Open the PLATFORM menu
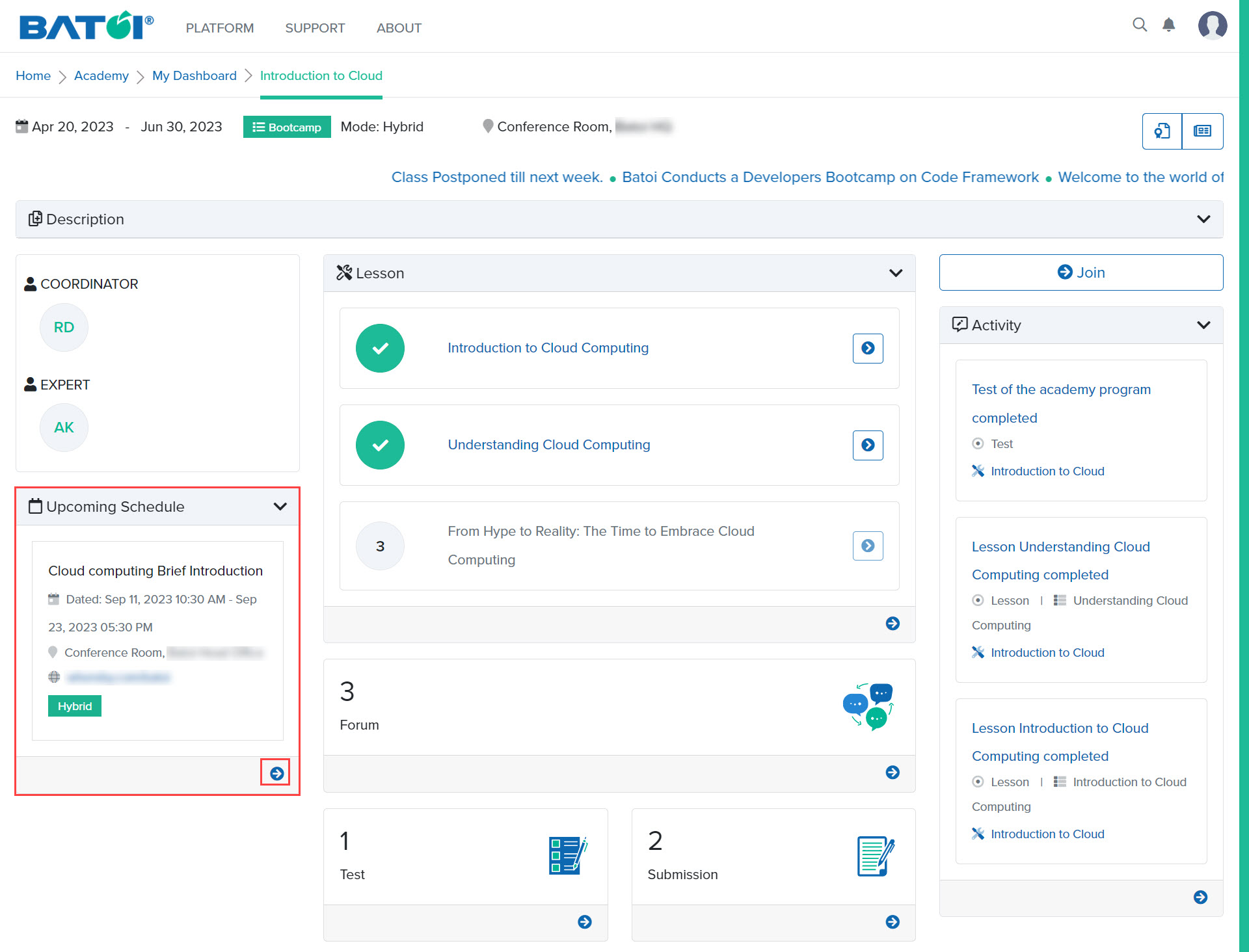Viewport: 1249px width, 952px height. point(220,28)
